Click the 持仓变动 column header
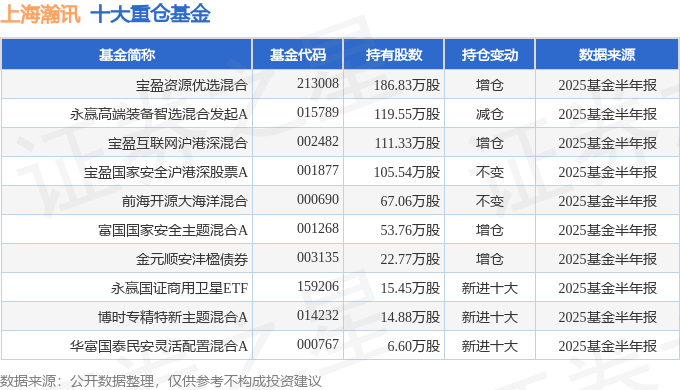The height and width of the screenshot is (390, 680). point(490,55)
